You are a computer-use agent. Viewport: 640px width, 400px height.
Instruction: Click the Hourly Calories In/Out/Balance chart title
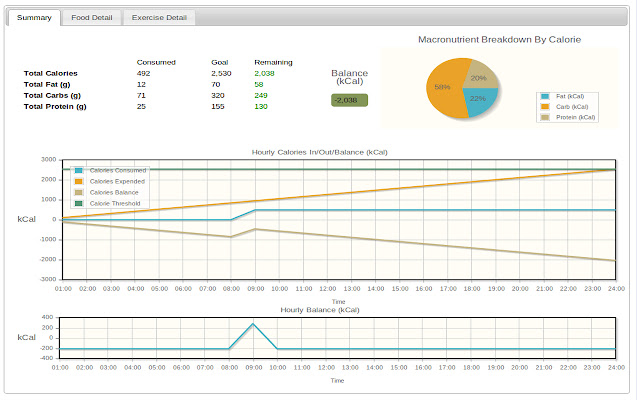320,152
